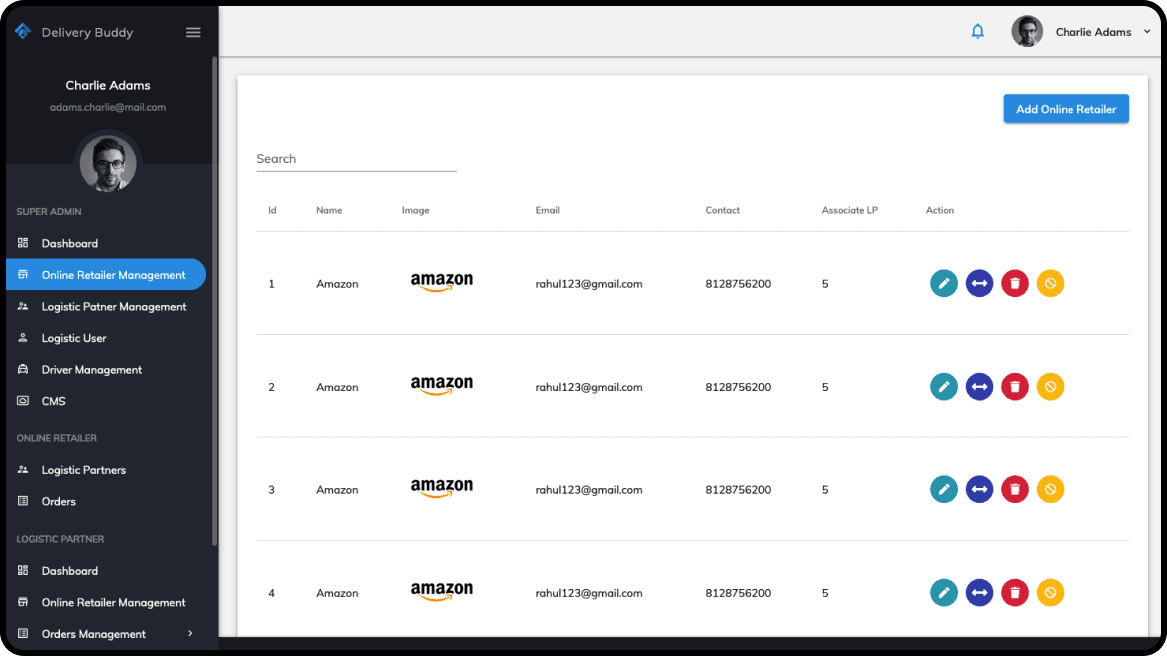Click the Id column header
The image size is (1167, 656).
click(272, 210)
